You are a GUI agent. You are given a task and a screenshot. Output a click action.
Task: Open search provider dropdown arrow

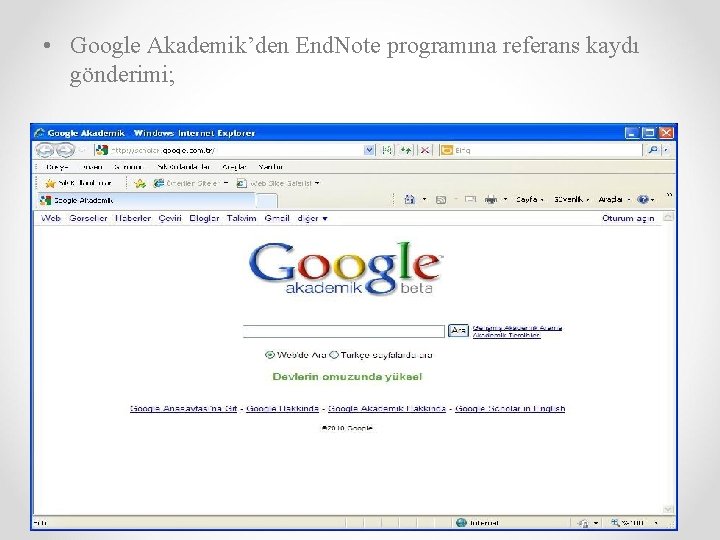[x=666, y=150]
